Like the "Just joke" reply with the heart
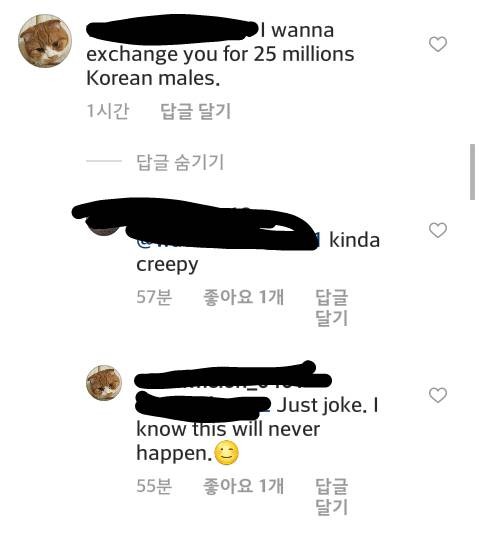 438,395
